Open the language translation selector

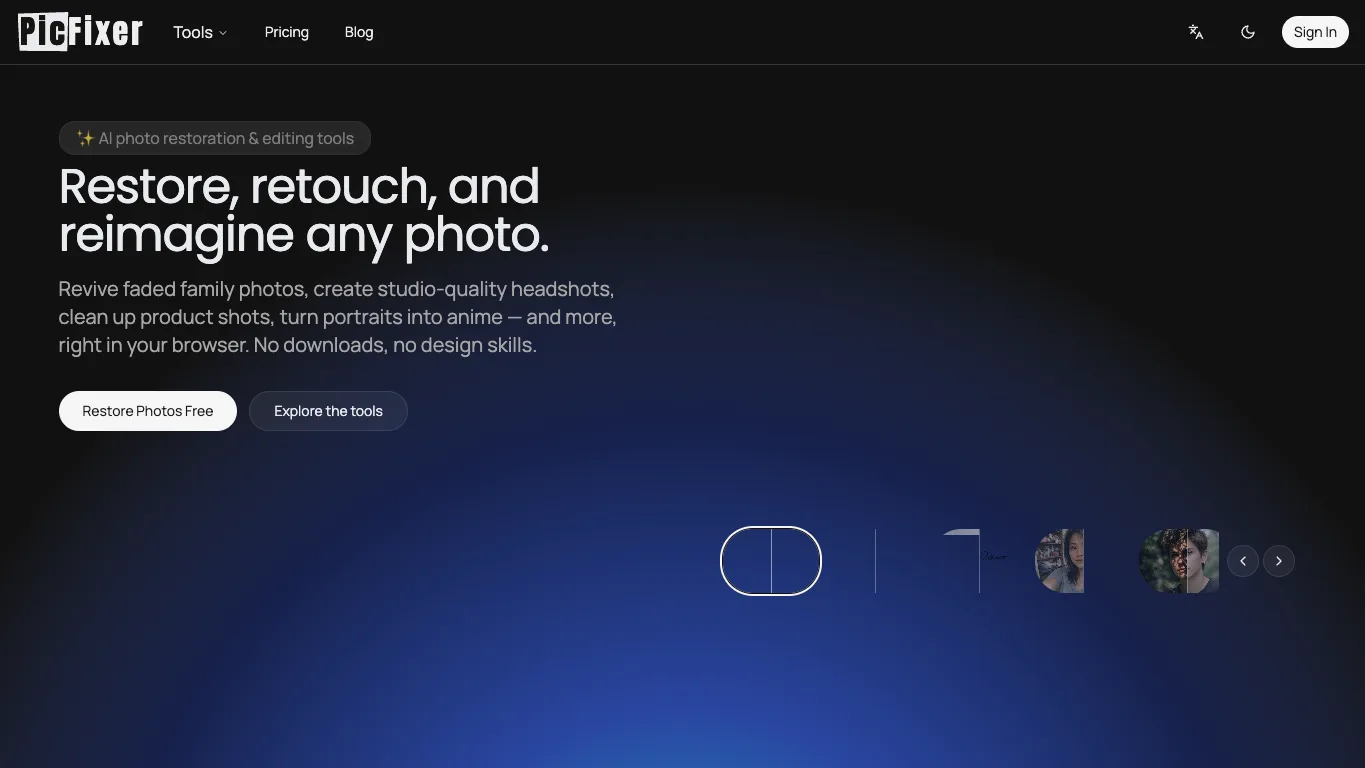point(1196,32)
